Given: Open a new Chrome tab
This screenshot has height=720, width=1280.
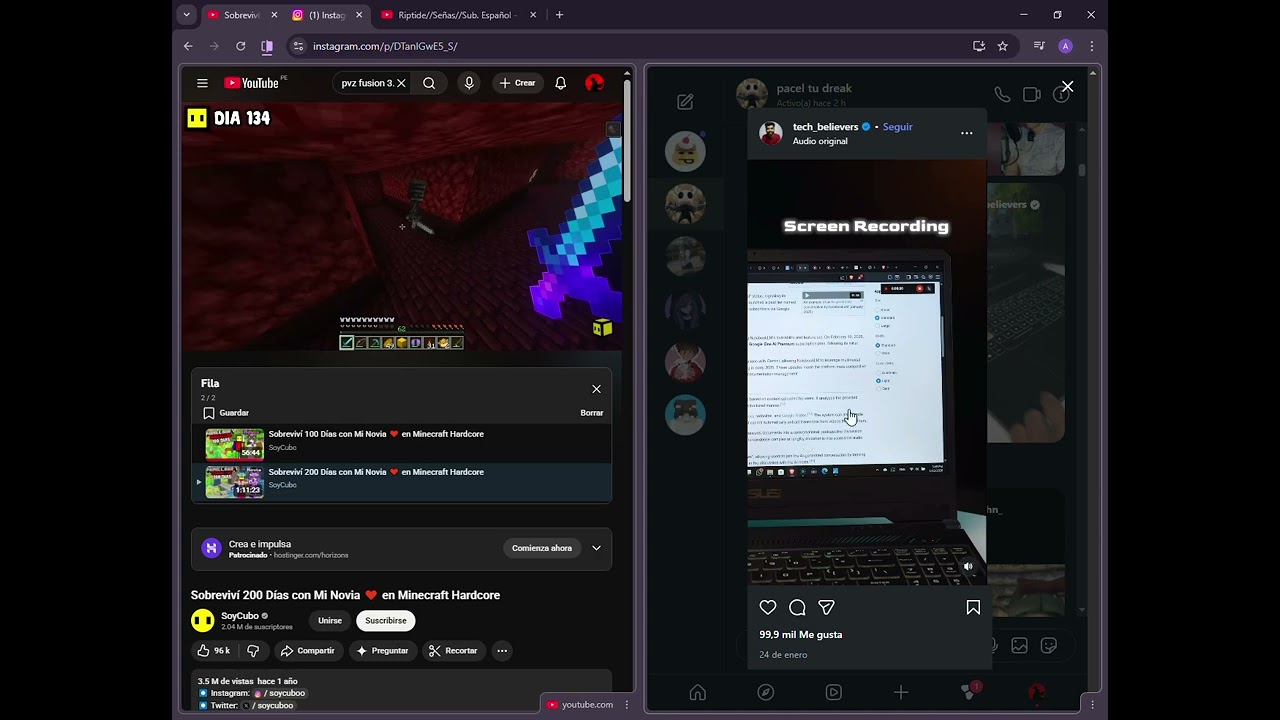Looking at the screenshot, I should (x=559, y=15).
